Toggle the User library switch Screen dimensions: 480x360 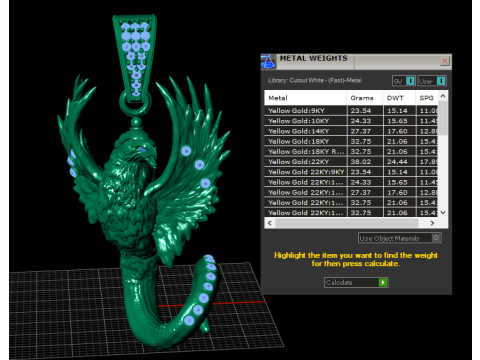coord(441,81)
